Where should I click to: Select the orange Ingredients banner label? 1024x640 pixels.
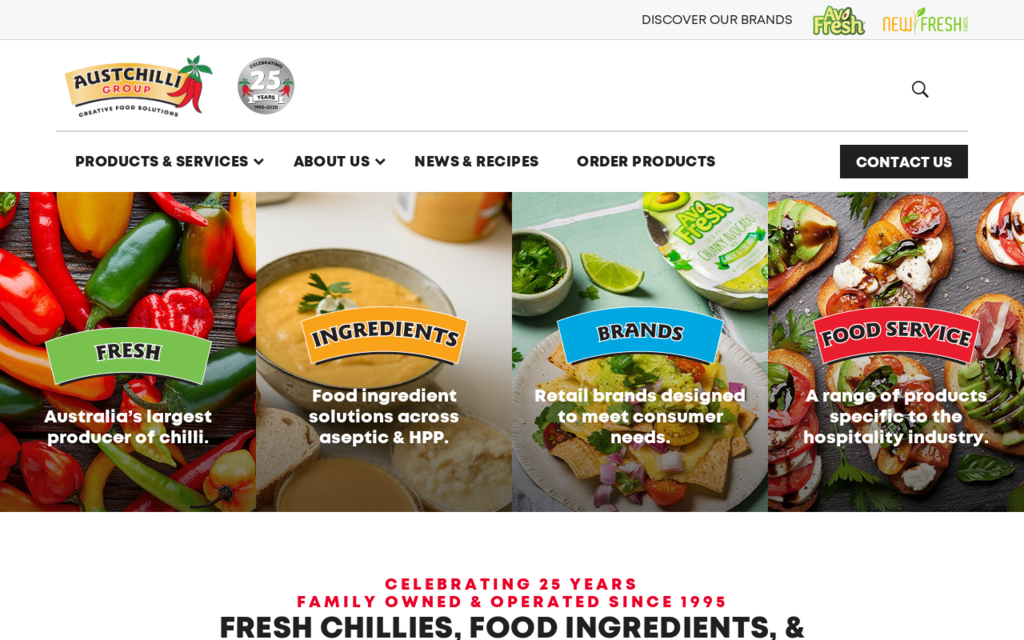pos(384,334)
